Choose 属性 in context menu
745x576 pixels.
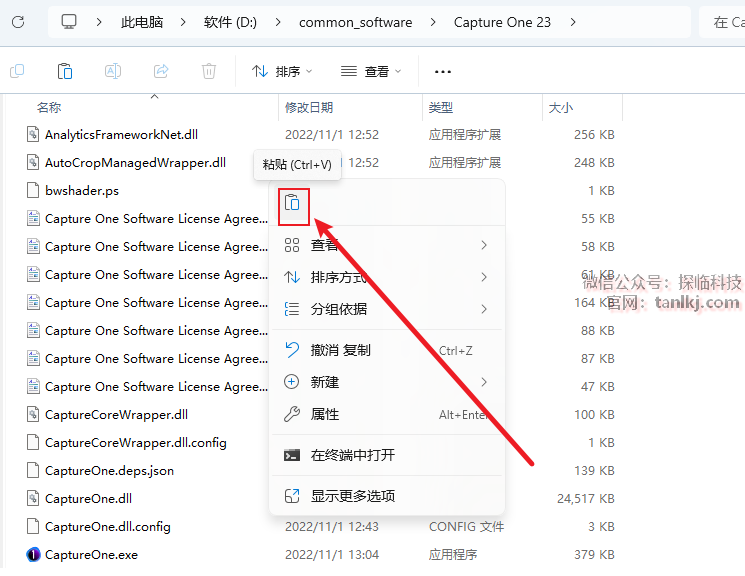point(386,414)
